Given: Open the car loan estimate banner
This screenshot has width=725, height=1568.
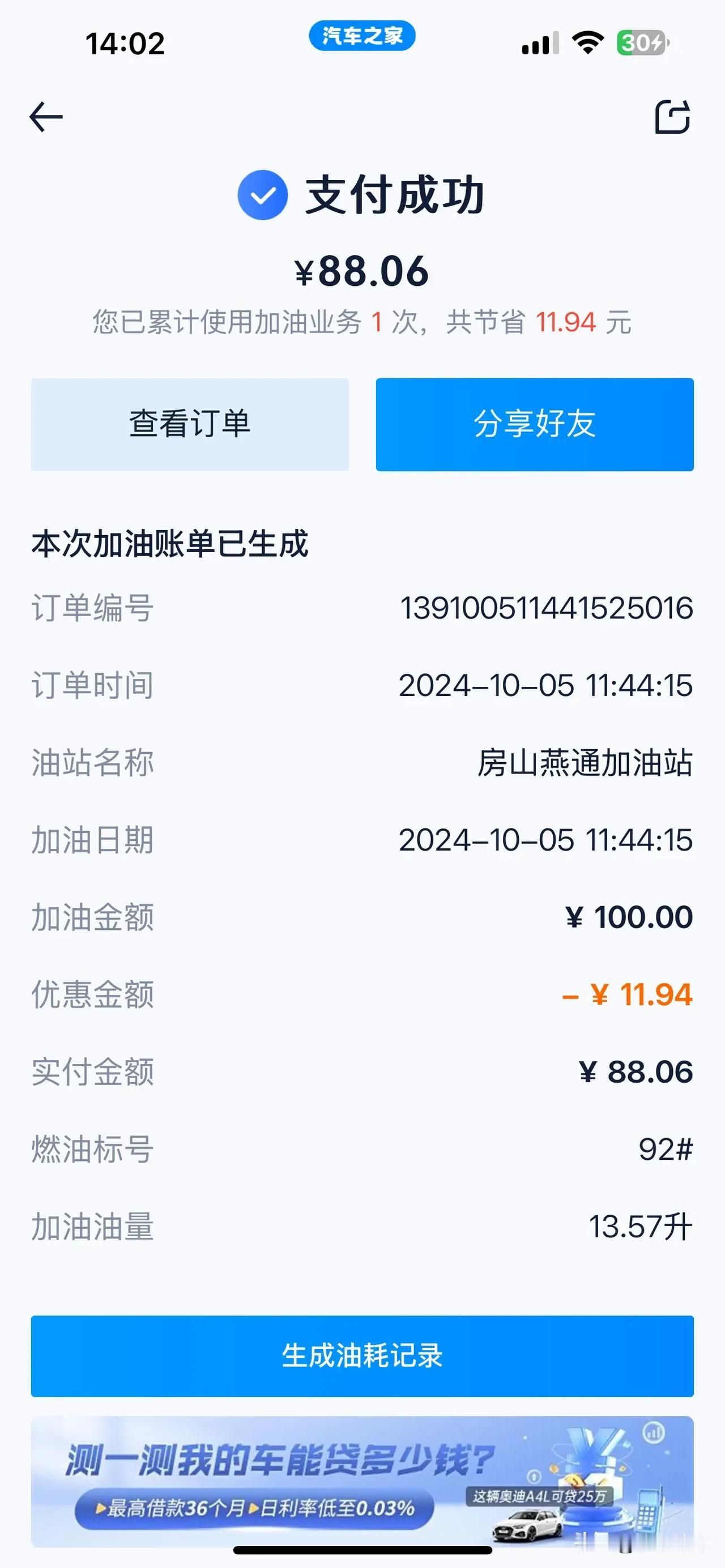Looking at the screenshot, I should (362, 1481).
